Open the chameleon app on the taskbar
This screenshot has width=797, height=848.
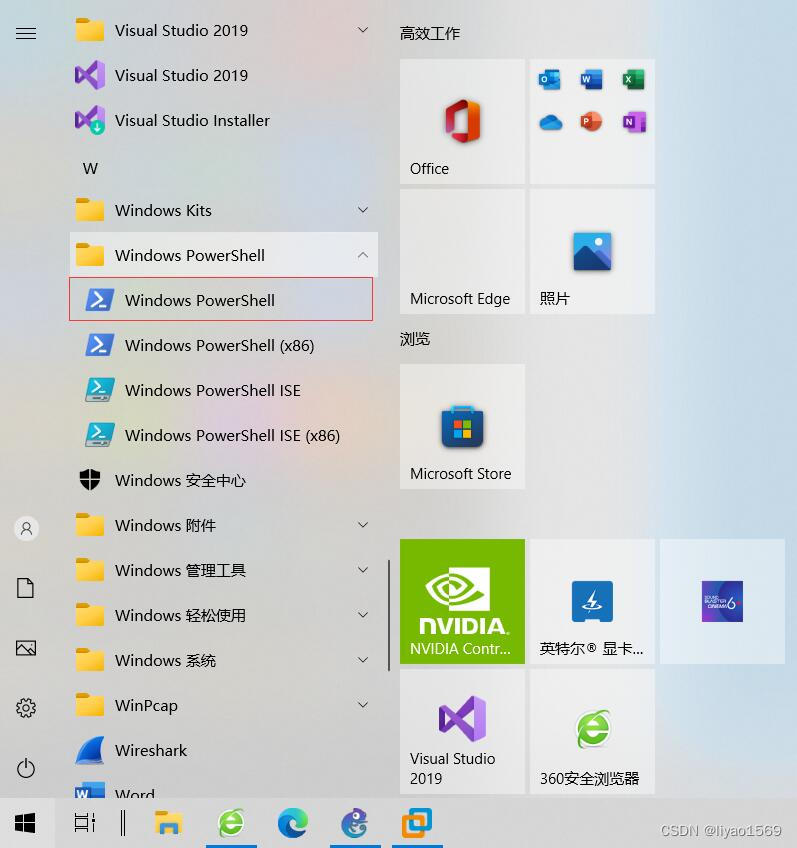pos(355,823)
